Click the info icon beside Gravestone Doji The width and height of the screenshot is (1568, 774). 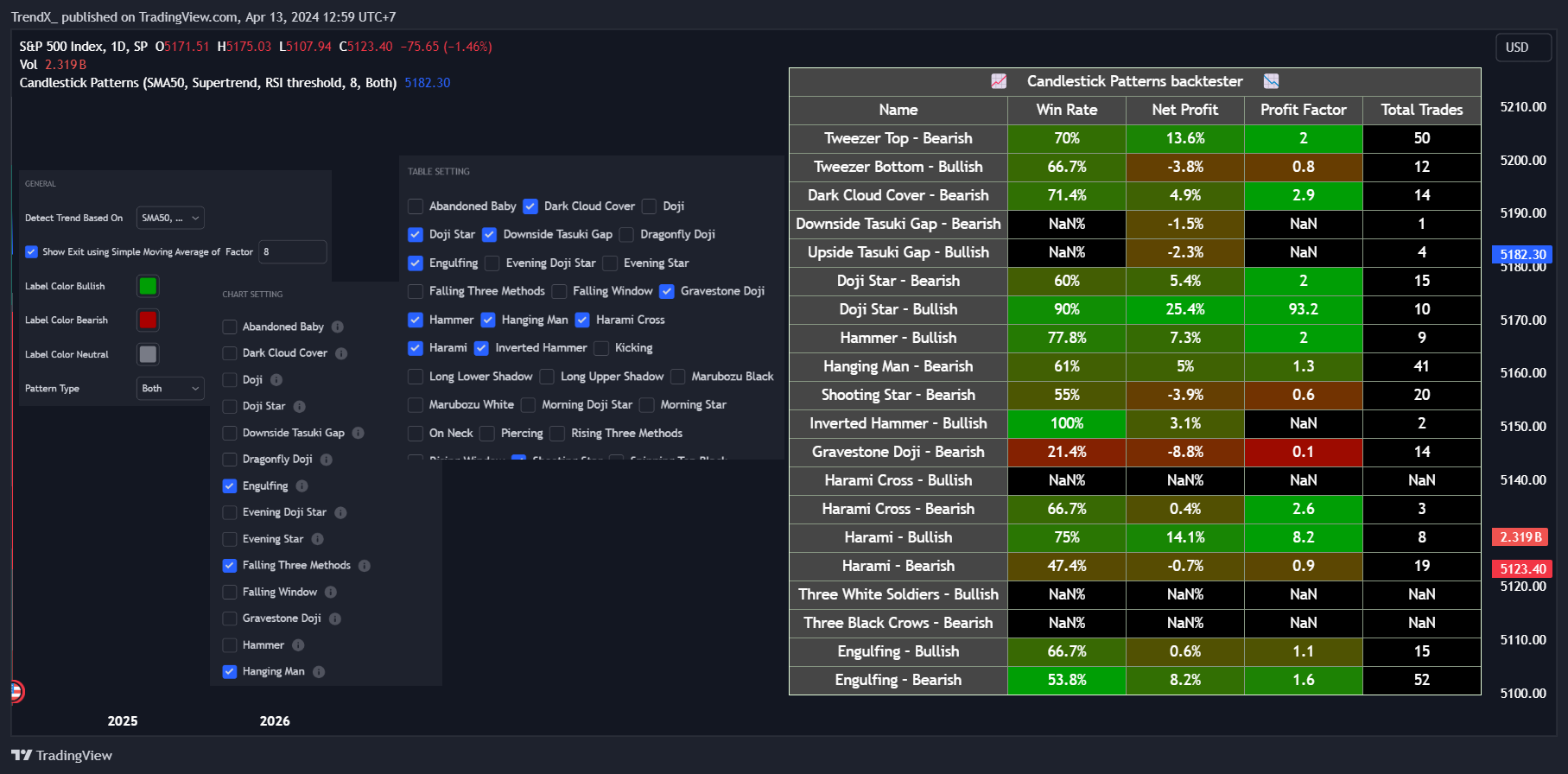tap(335, 619)
